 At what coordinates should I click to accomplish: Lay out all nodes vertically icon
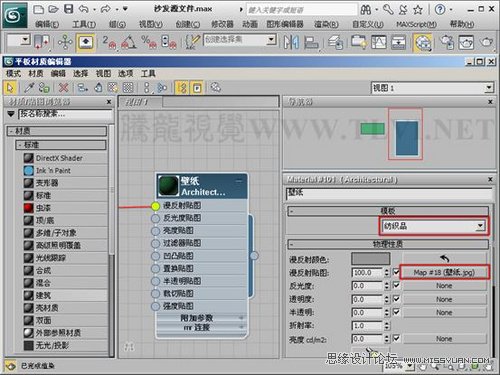click(147, 88)
